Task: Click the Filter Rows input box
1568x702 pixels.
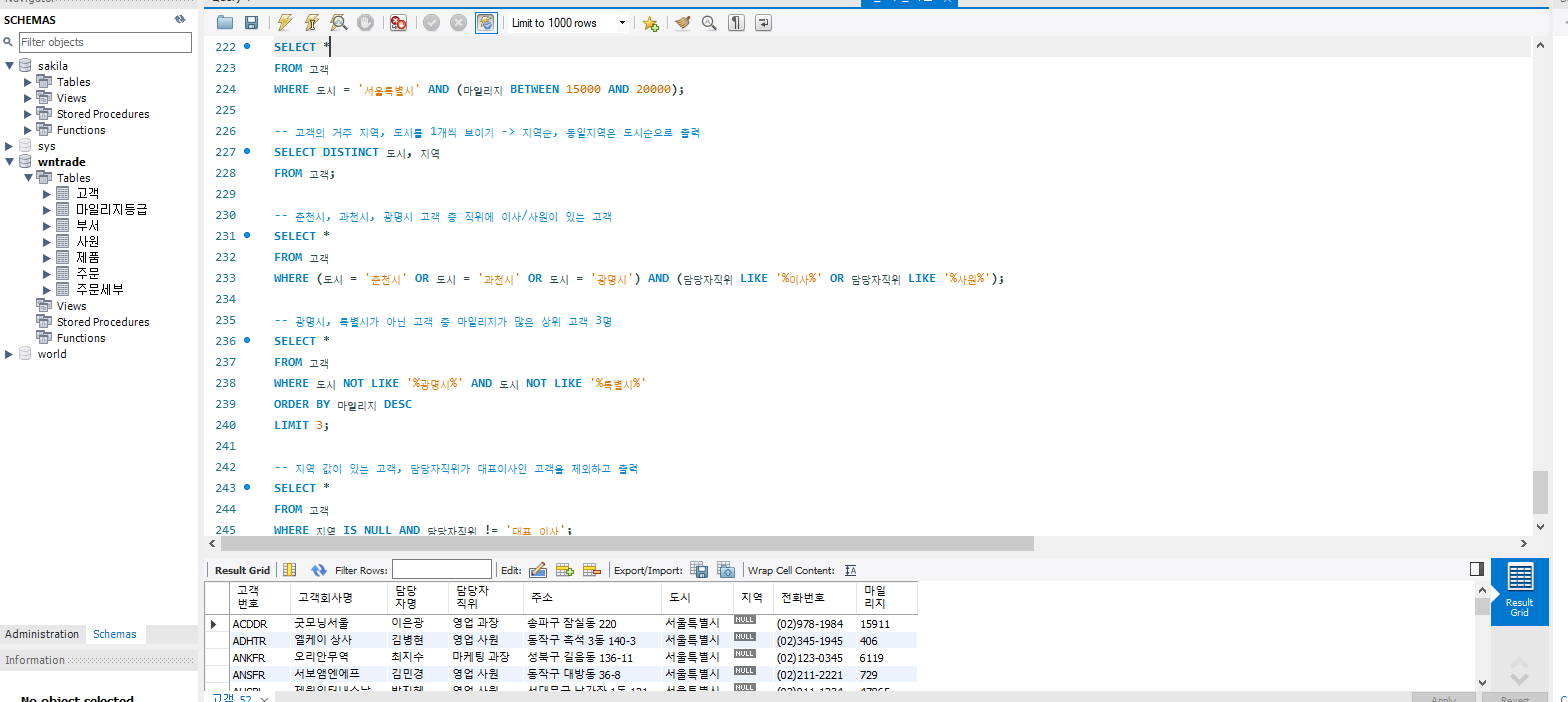Action: tap(442, 570)
